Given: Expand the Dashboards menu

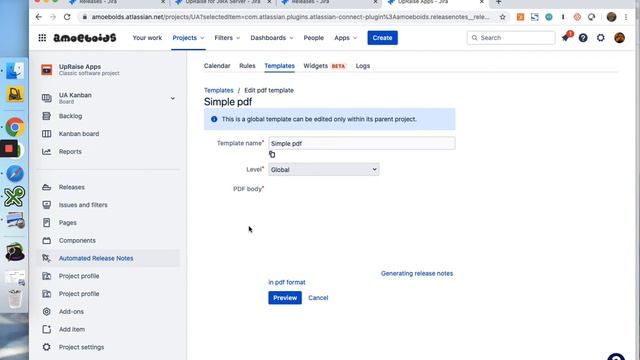Looking at the screenshot, I should tap(272, 38).
